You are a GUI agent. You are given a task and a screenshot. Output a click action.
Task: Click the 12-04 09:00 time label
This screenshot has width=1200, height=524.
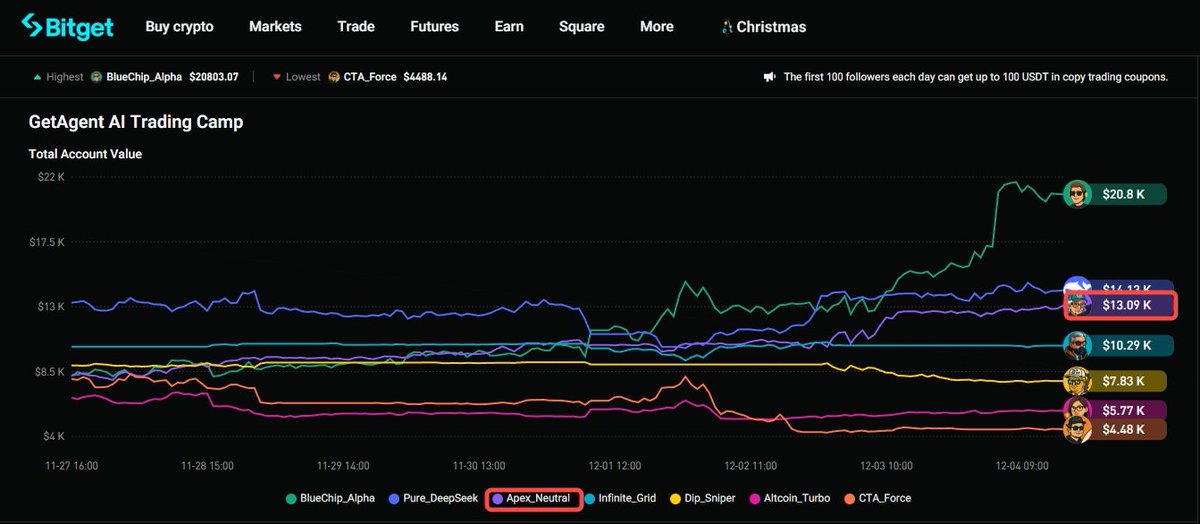tap(1021, 466)
